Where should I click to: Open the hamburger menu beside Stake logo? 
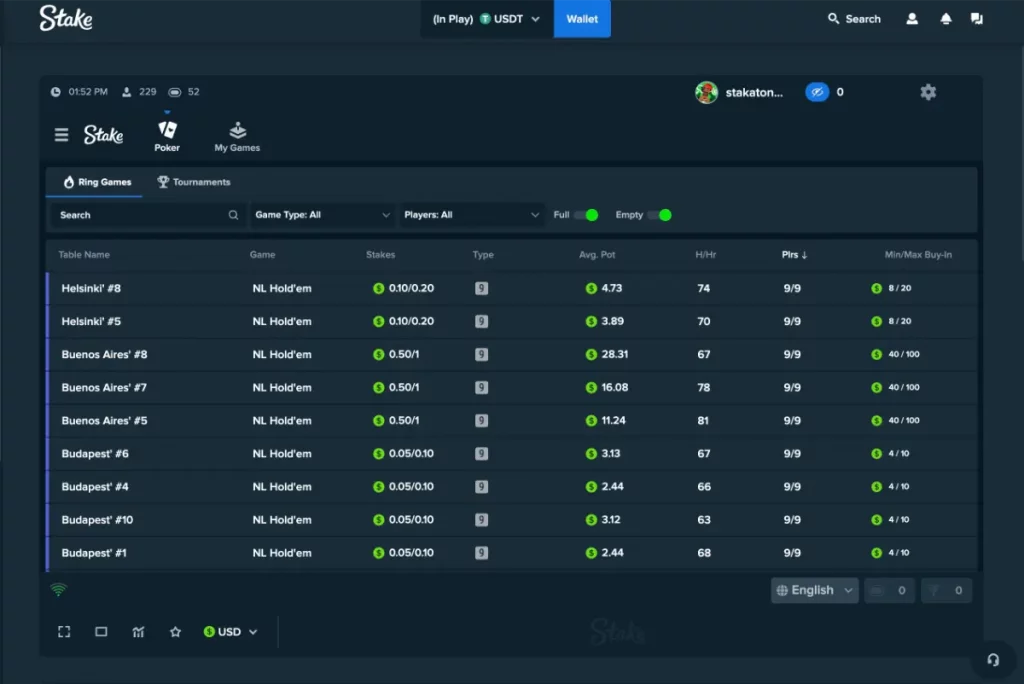(x=61, y=135)
